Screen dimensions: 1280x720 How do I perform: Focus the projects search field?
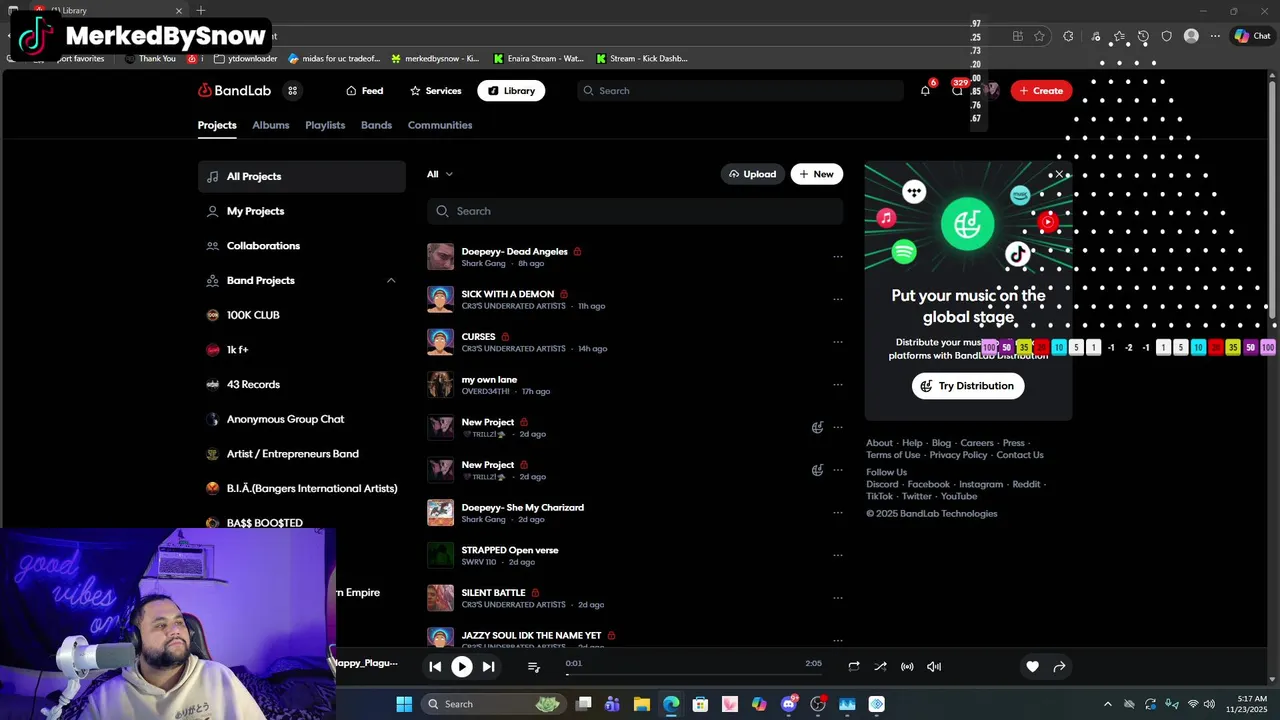point(635,211)
